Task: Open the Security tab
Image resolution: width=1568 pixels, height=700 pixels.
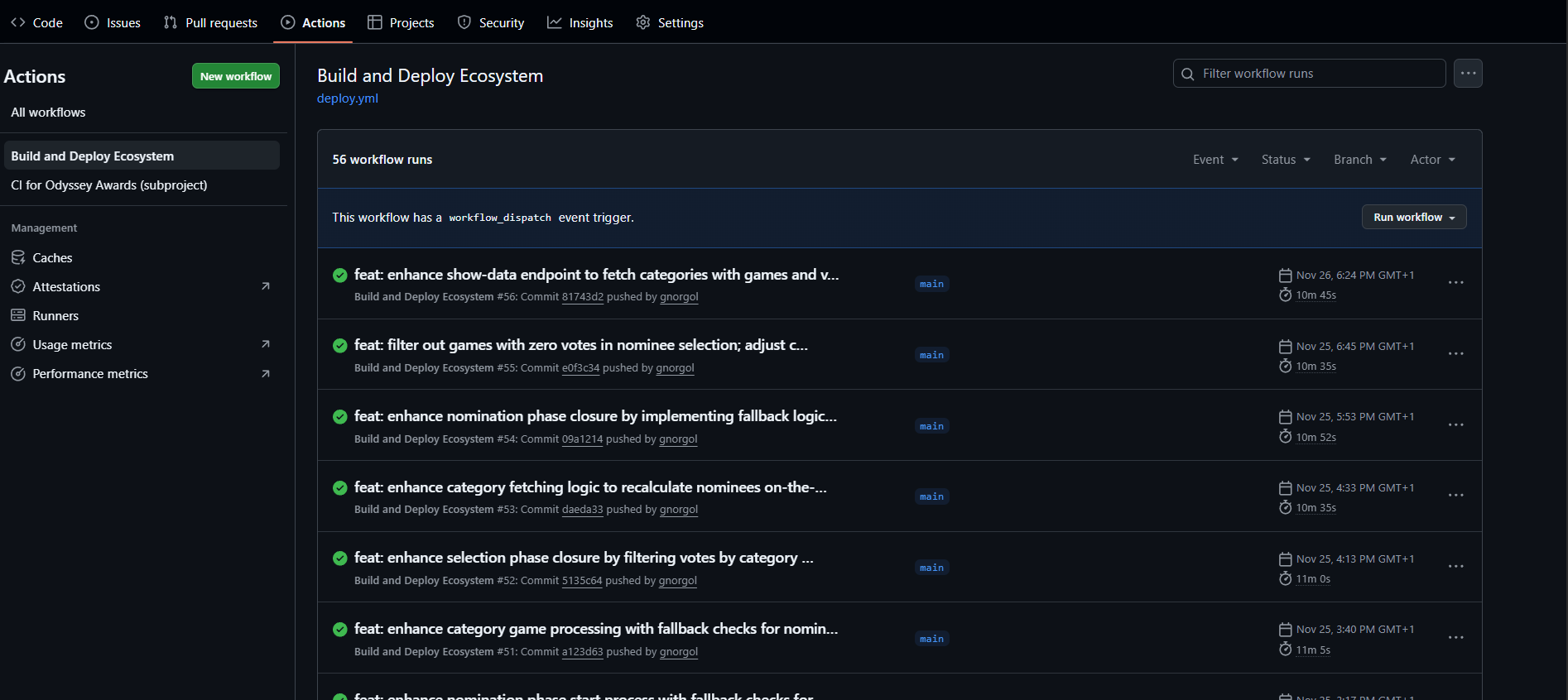Action: click(491, 22)
